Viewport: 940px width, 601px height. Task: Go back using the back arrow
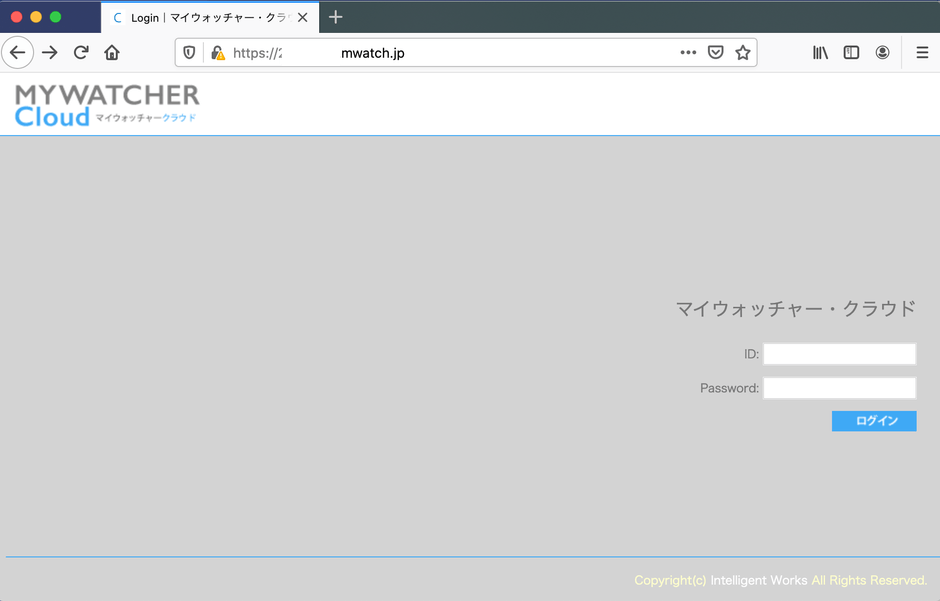point(18,52)
